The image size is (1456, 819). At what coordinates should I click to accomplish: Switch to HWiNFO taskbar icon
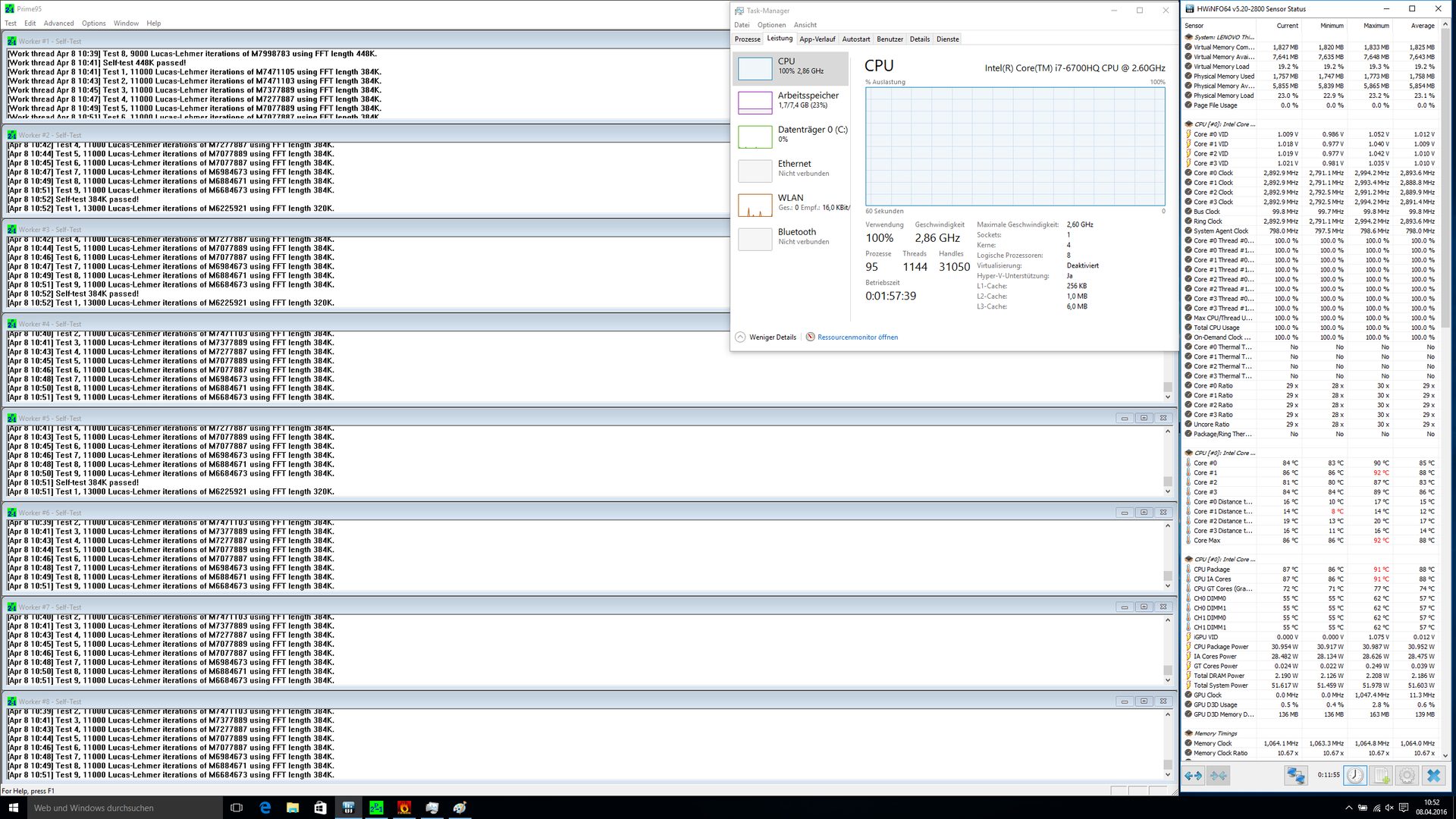[348, 808]
